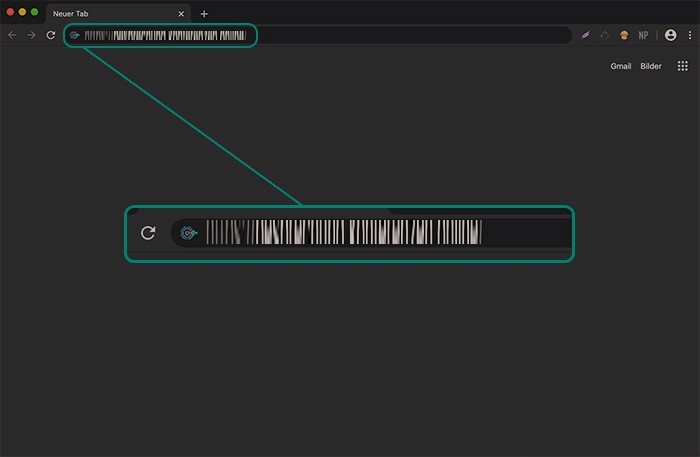Open the Google apps grid
Image resolution: width=700 pixels, height=457 pixels.
tap(683, 66)
